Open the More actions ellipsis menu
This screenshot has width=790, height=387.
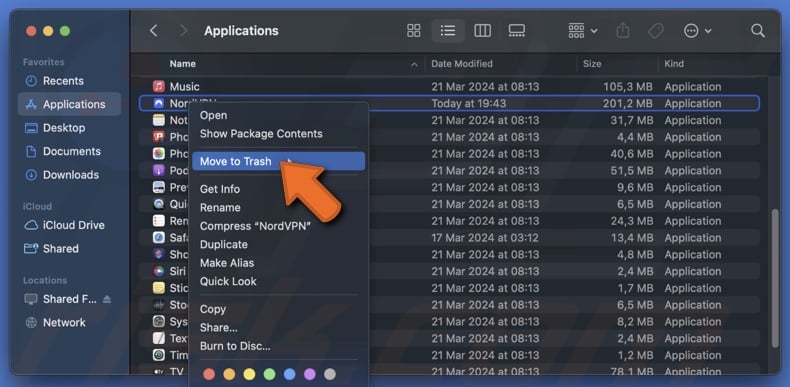coord(697,31)
